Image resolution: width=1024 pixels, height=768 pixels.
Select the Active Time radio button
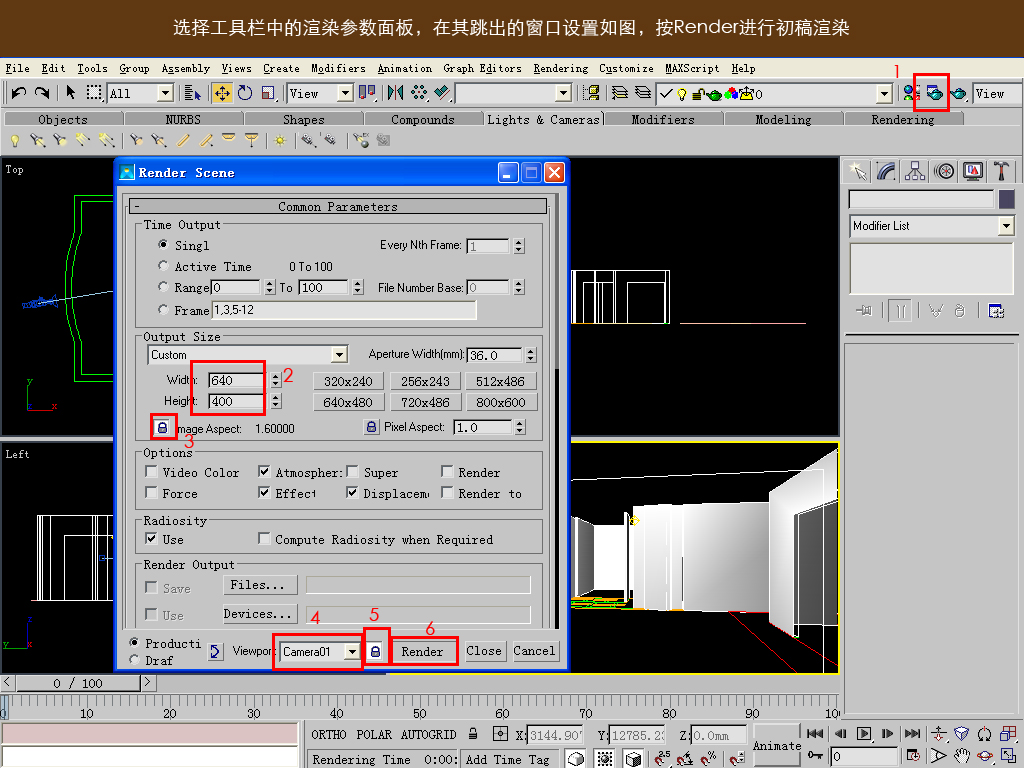163,265
